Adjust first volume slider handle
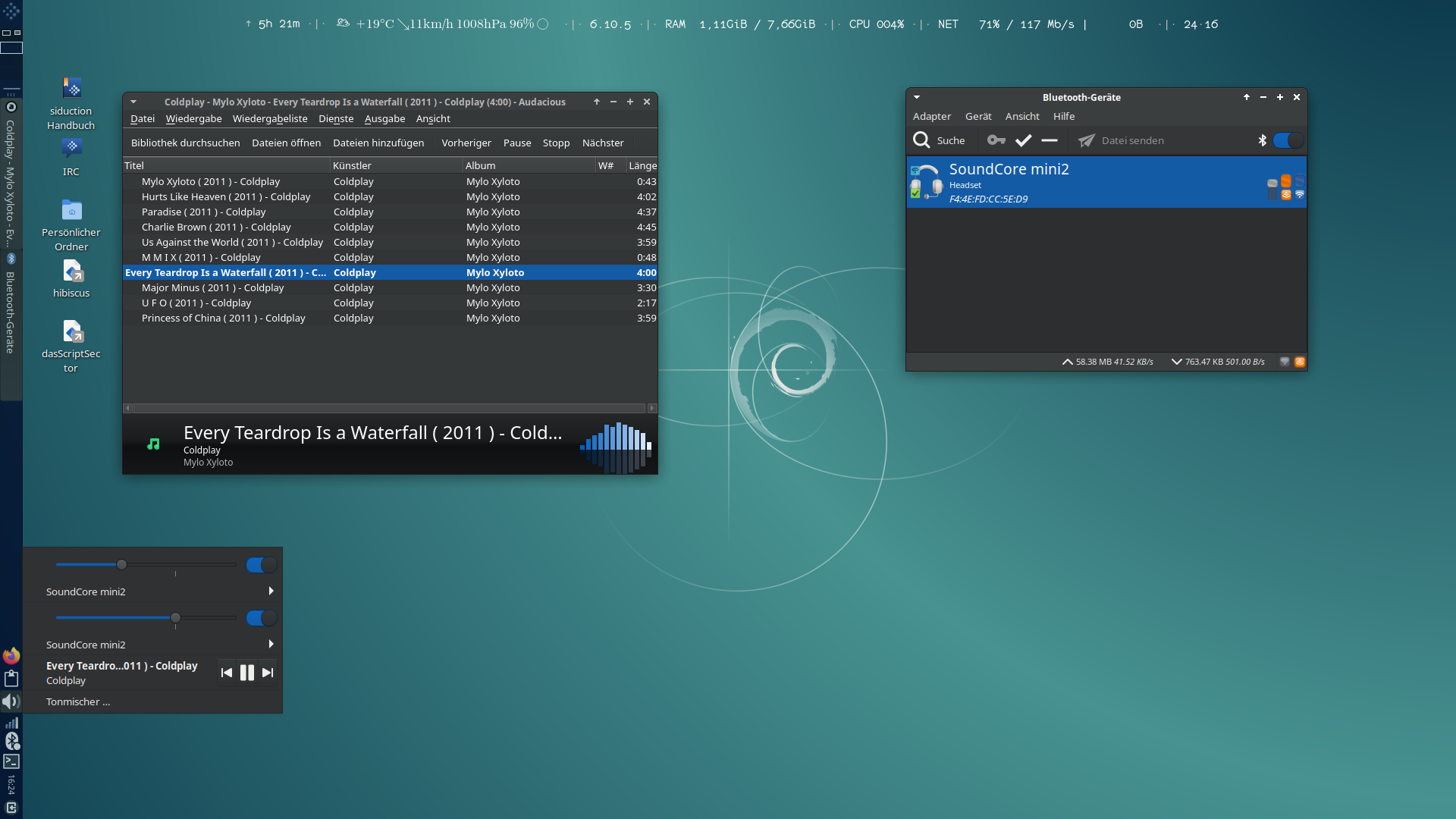1456x819 pixels. pyautogui.click(x=121, y=564)
